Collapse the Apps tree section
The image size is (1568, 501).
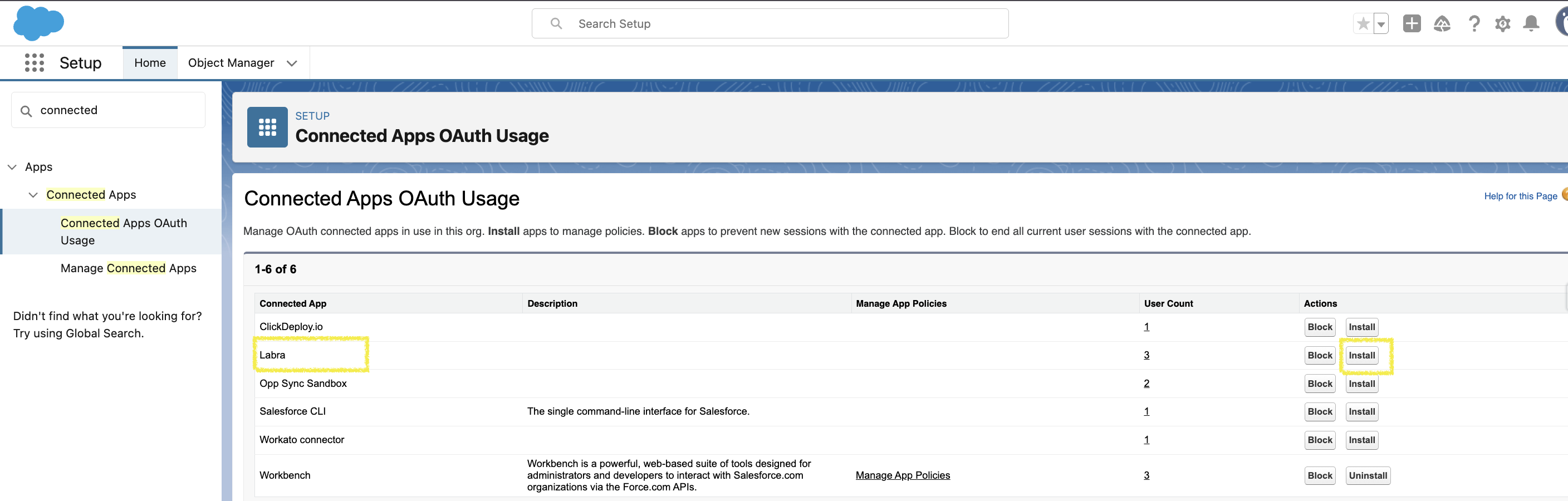pos(12,167)
